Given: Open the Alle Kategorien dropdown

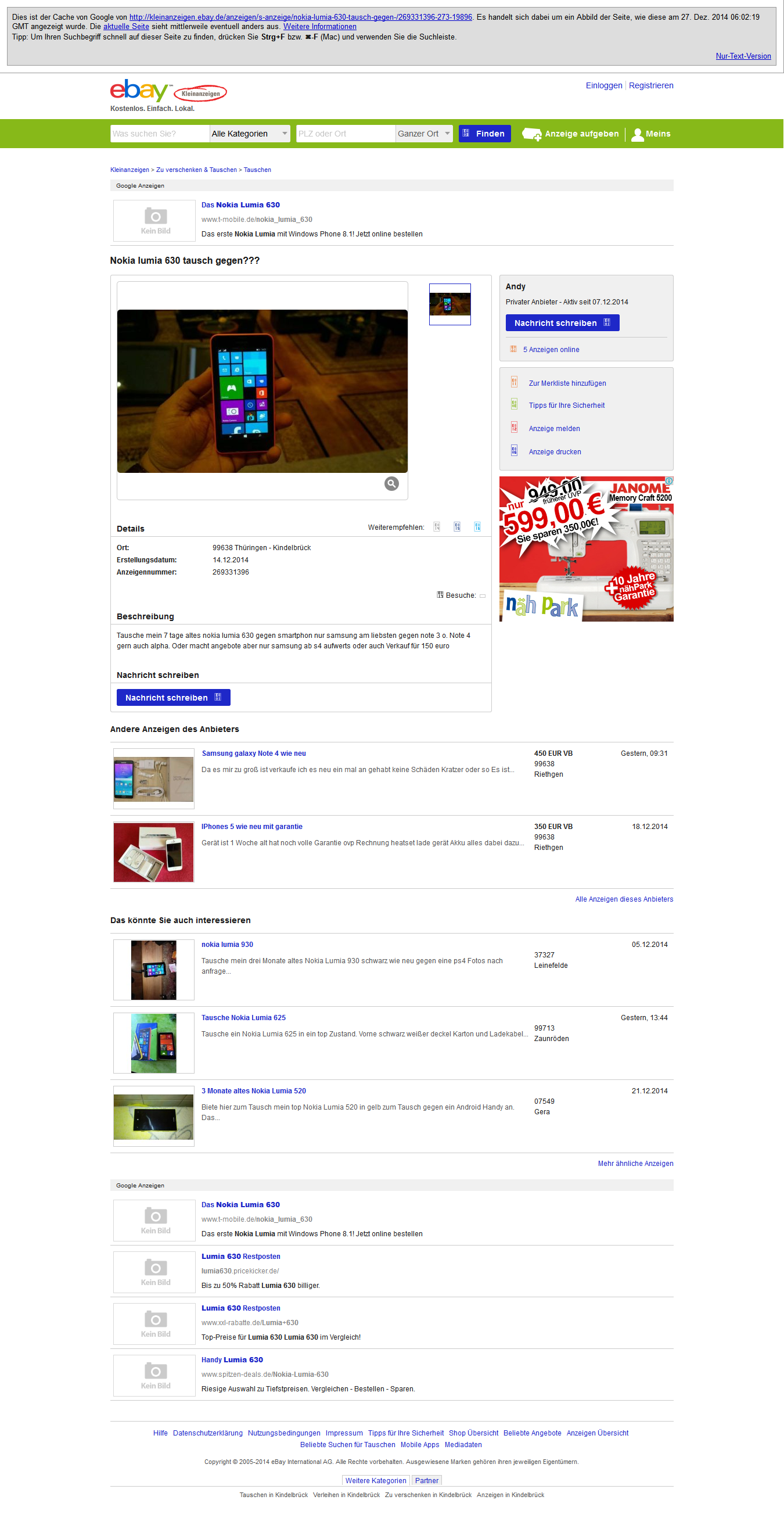Looking at the screenshot, I should pyautogui.click(x=250, y=134).
